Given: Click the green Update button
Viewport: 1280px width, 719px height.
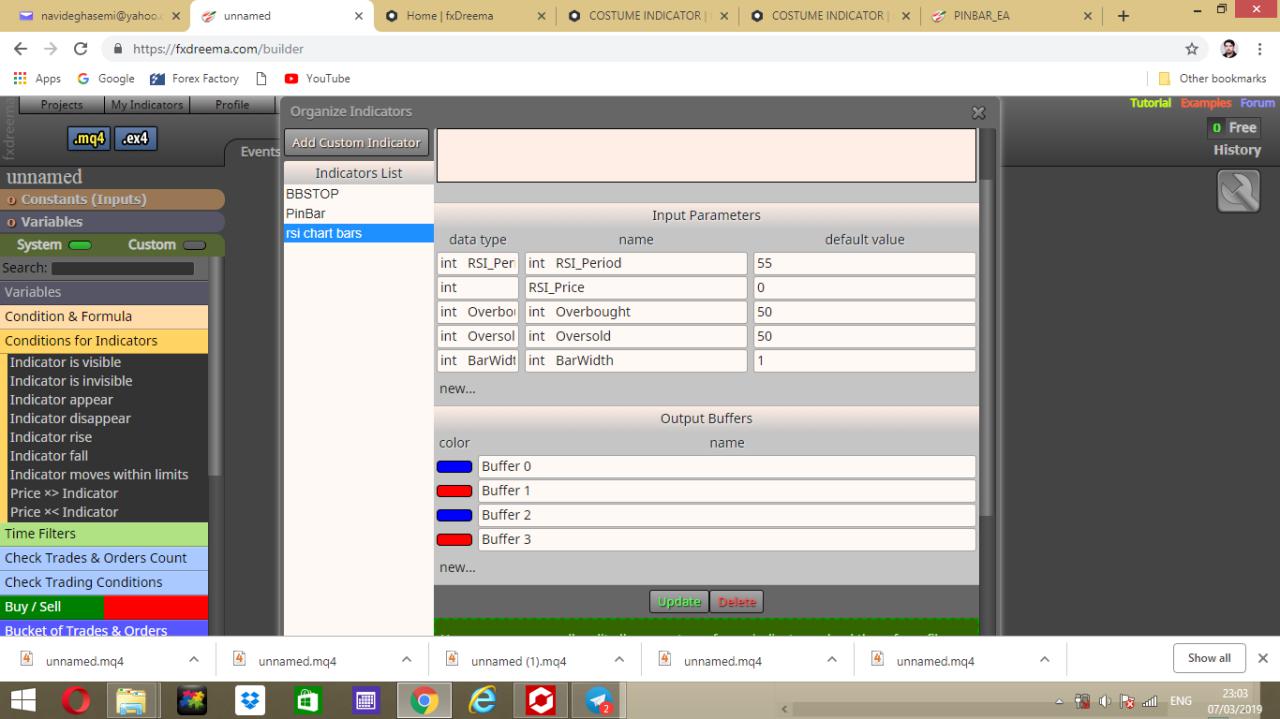Looking at the screenshot, I should pos(679,601).
